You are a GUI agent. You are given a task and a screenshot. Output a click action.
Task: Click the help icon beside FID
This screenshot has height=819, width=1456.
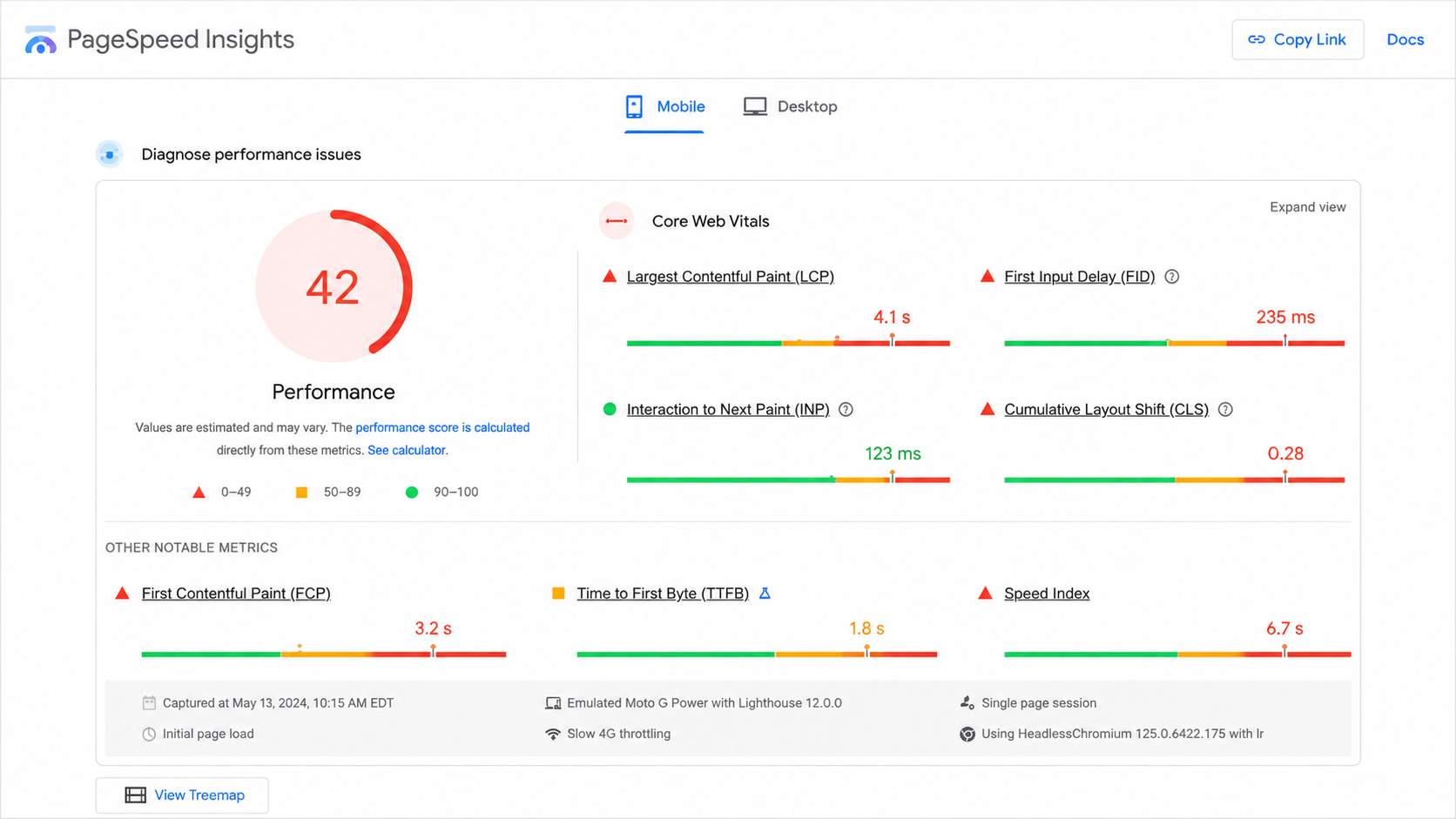1172,277
